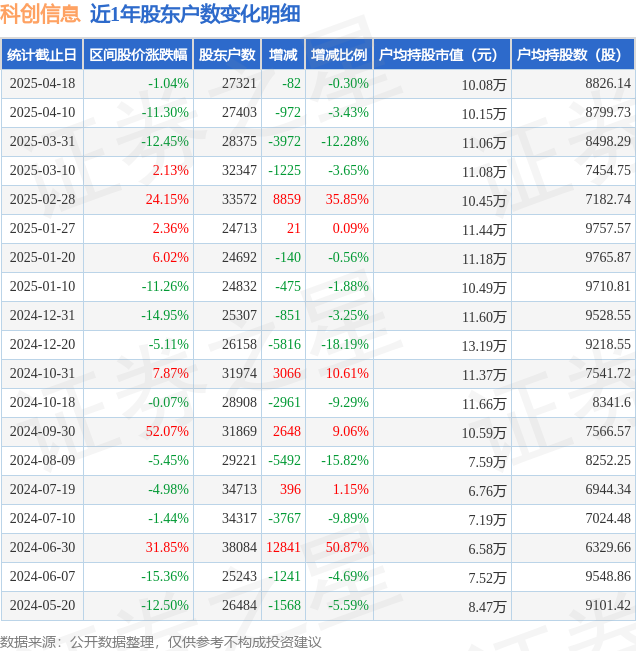Select the date cell 2024-05-20
This screenshot has height=651, width=636.
click(42, 606)
